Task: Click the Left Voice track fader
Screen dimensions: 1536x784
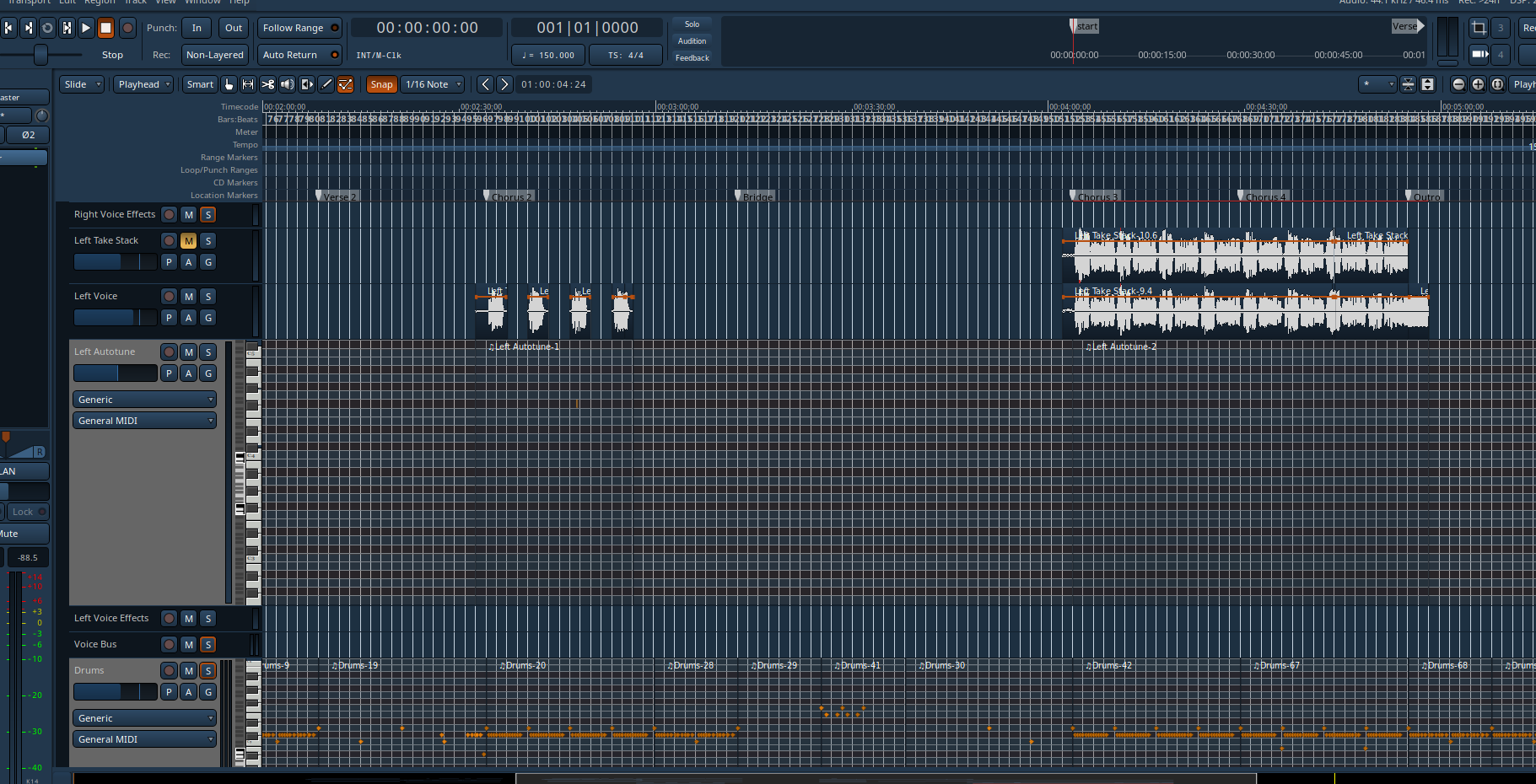Action: pos(115,318)
